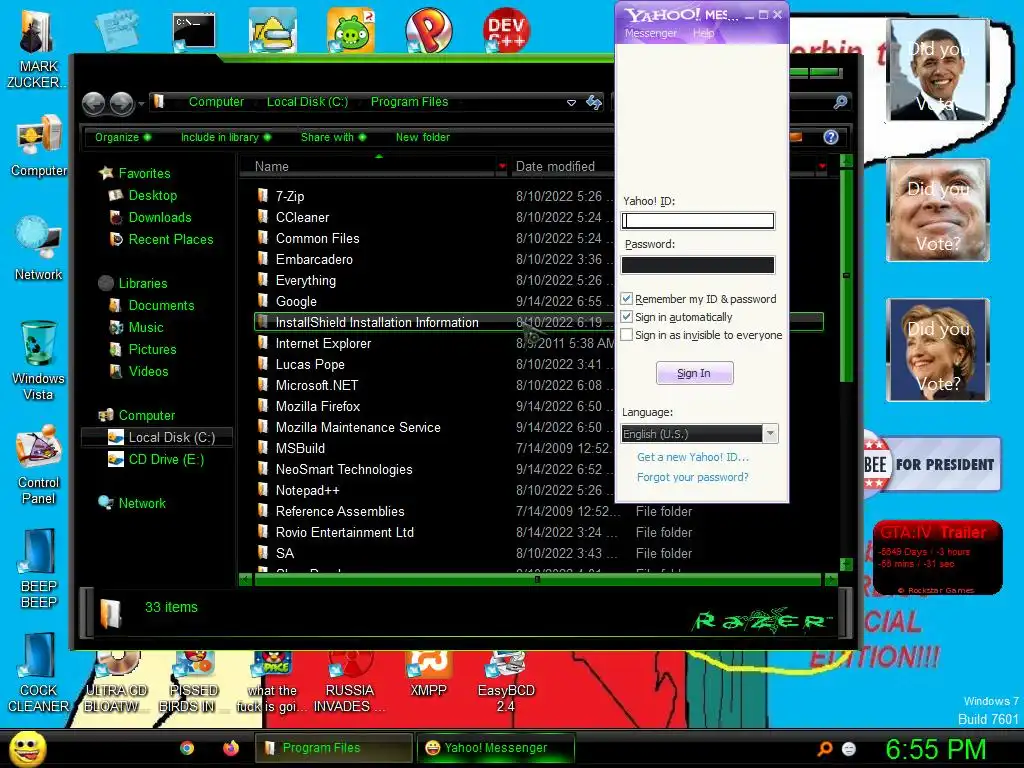1024x768 pixels.
Task: Focus the Password input field
Action: coord(697,264)
